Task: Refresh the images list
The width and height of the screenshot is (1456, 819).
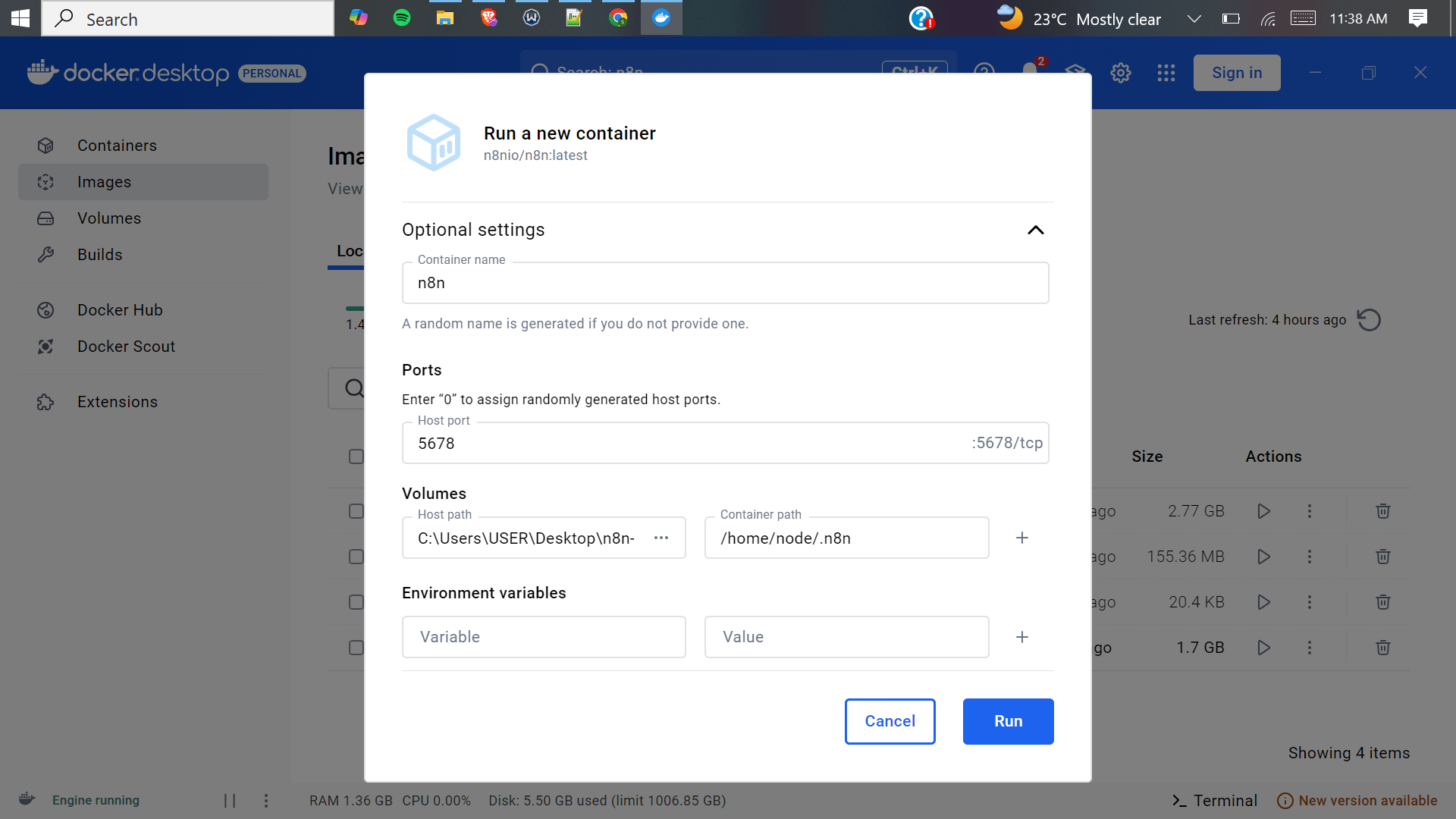Action: [1369, 320]
